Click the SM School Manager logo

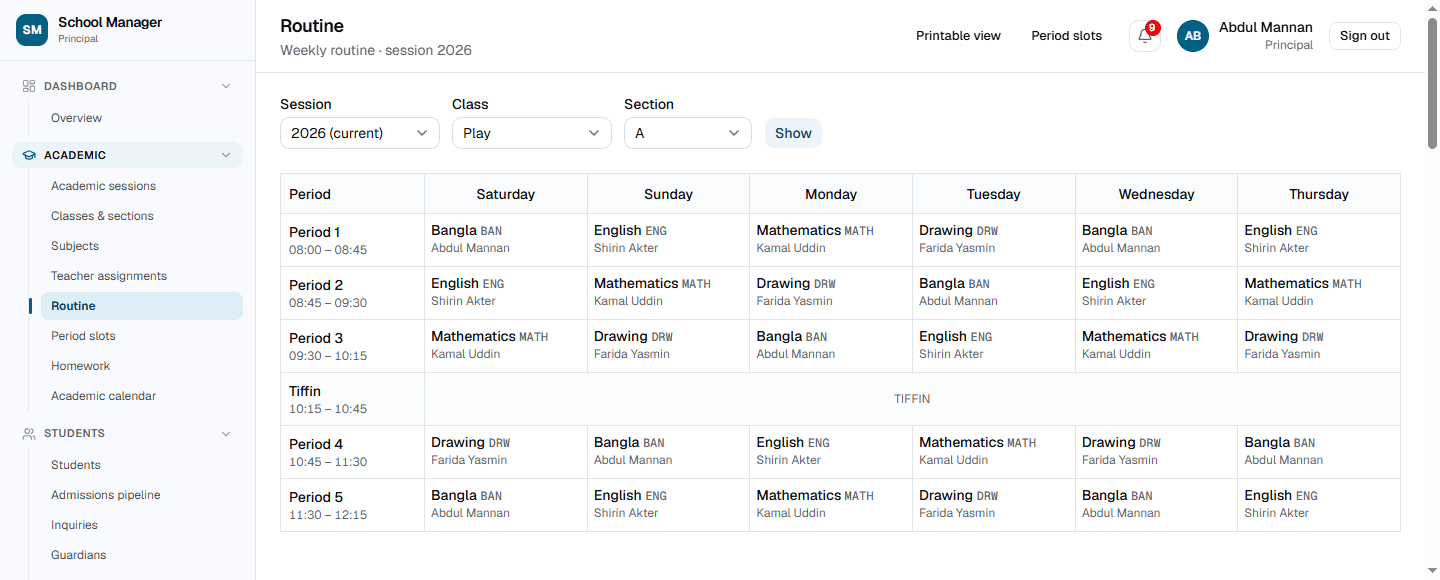click(32, 30)
